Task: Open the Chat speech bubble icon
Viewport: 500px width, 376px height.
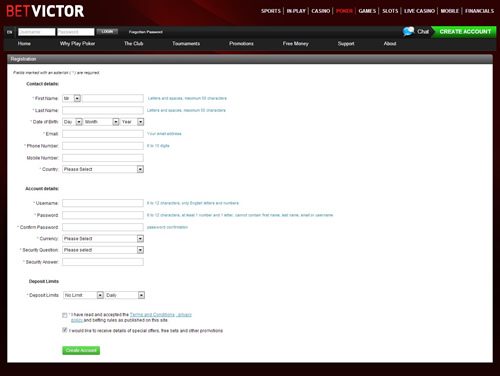Action: pos(408,31)
